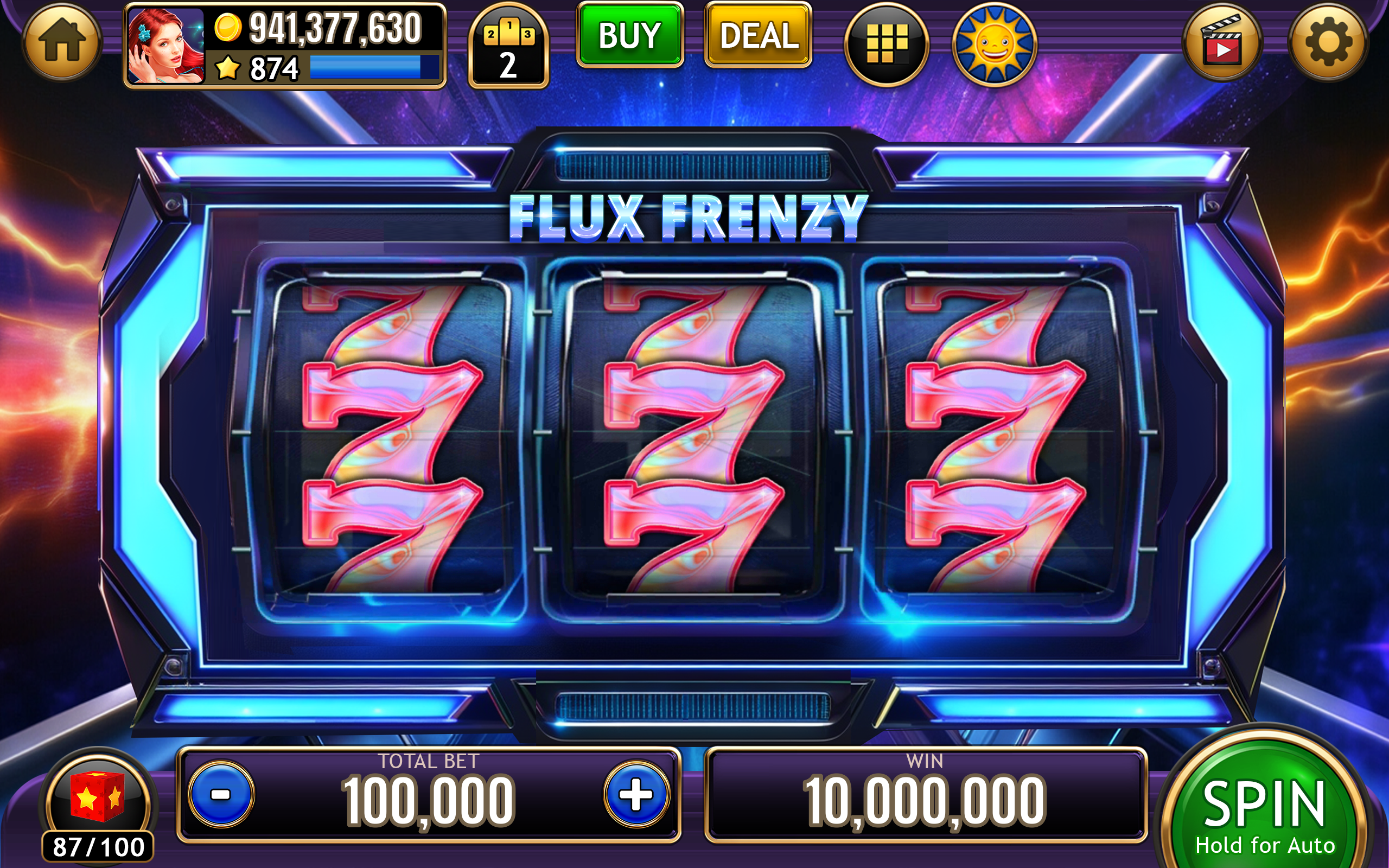The width and height of the screenshot is (1389, 868).
Task: Click the 941,377,630 coin balance
Action: pyautogui.click(x=335, y=28)
